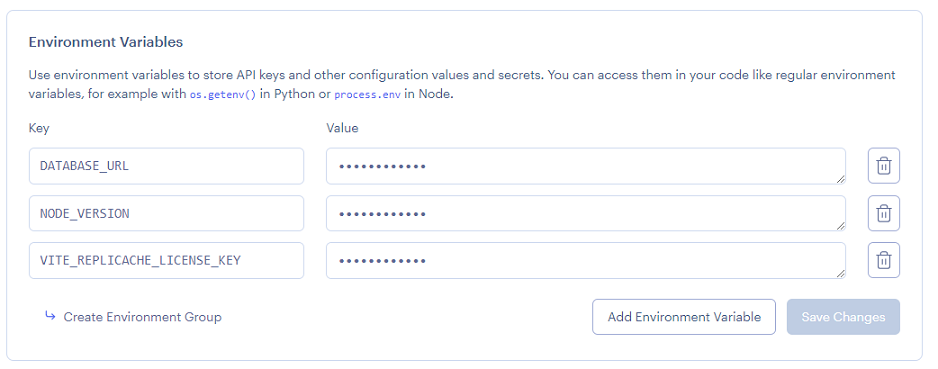Click the process.env code snippet

click(367, 95)
